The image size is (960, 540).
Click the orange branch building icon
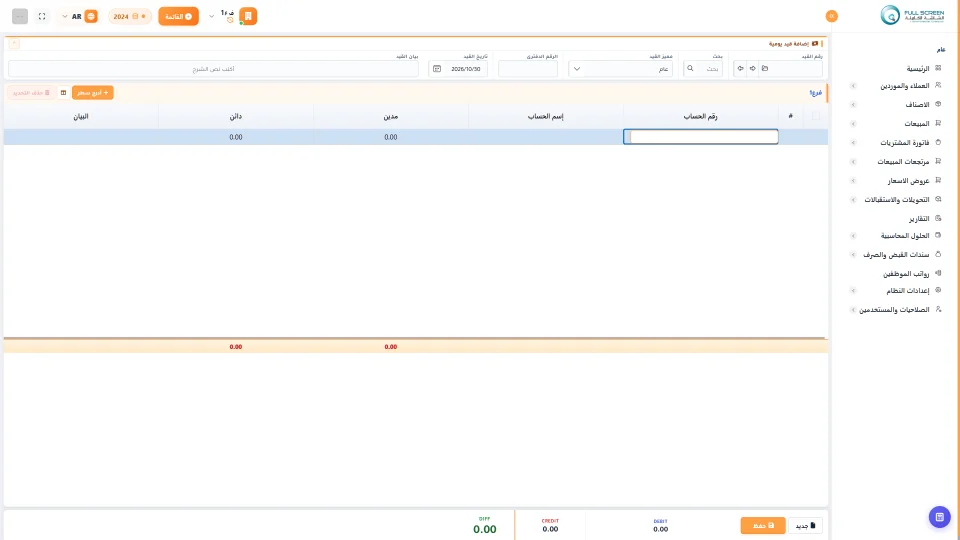click(248, 16)
